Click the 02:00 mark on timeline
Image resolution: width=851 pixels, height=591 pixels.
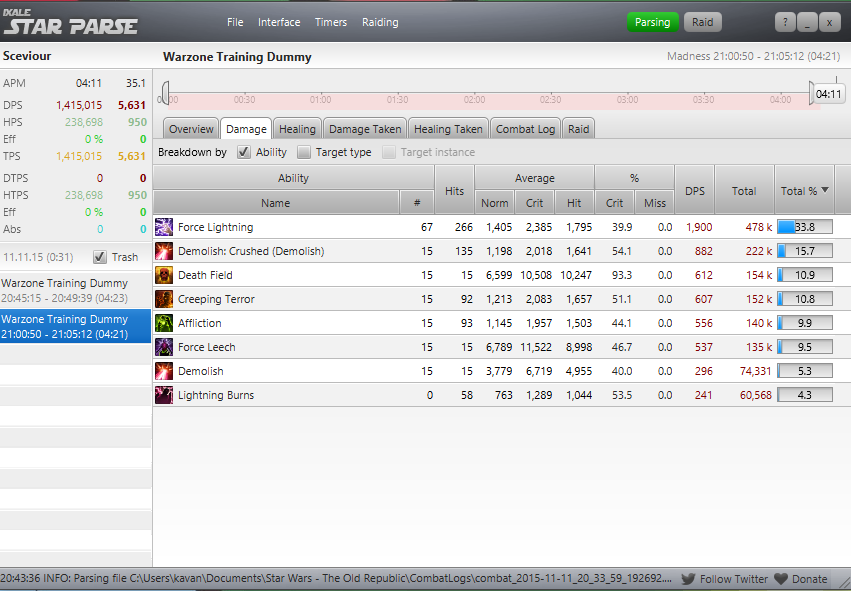click(x=474, y=100)
